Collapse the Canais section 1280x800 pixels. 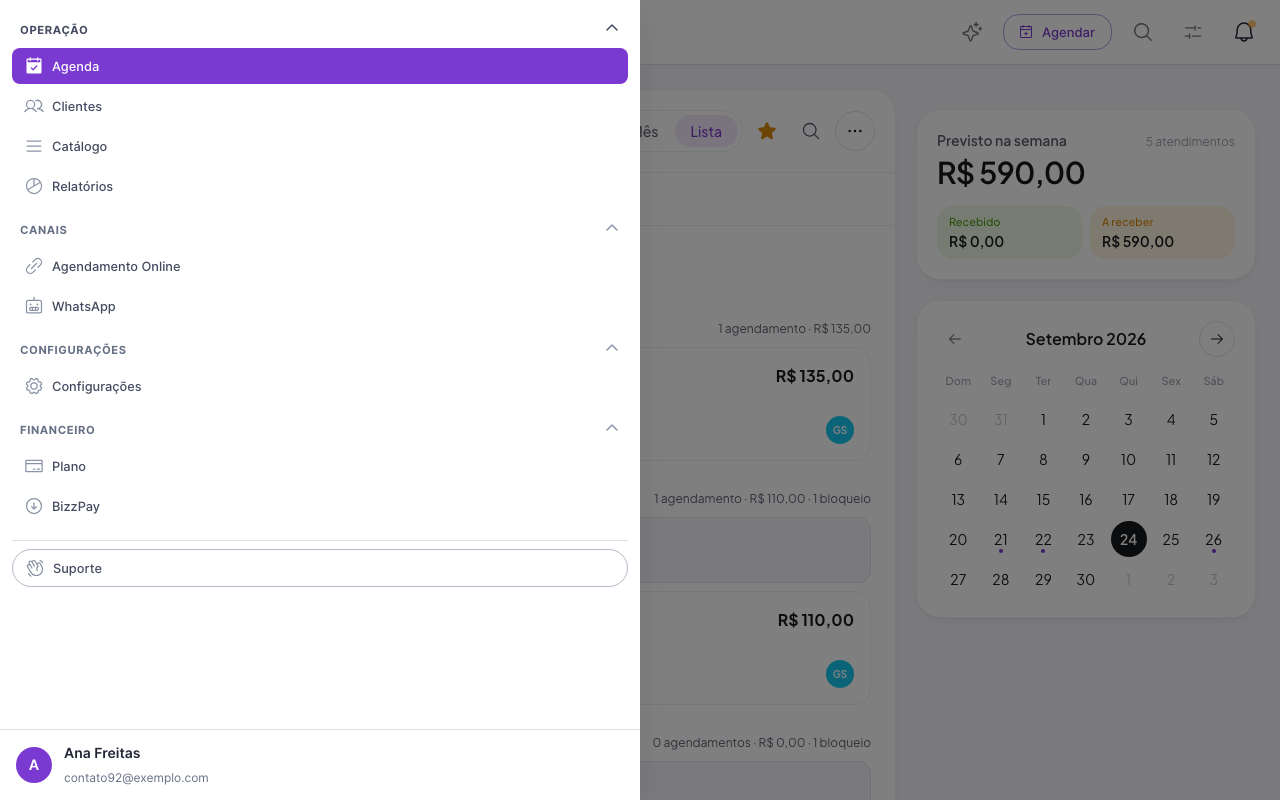pos(612,228)
